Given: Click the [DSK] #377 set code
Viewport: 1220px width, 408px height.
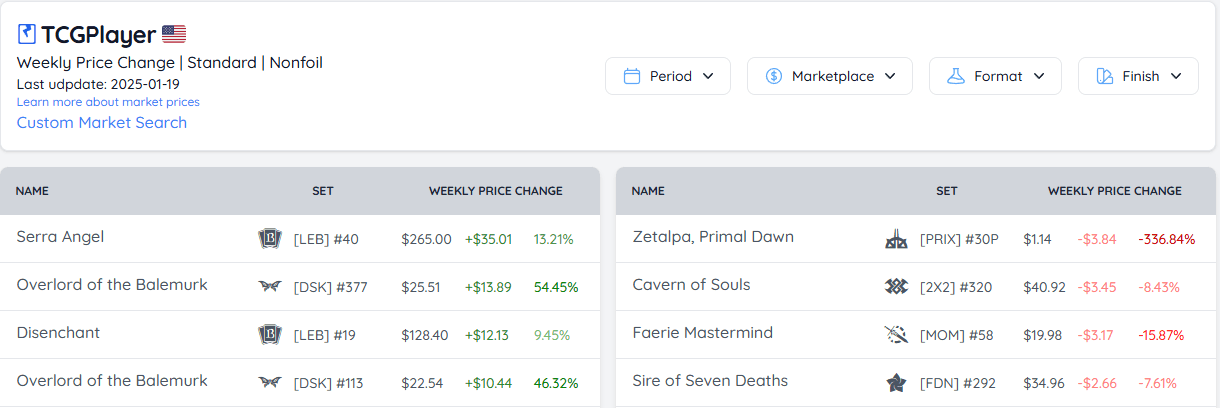Looking at the screenshot, I should (x=330, y=287).
